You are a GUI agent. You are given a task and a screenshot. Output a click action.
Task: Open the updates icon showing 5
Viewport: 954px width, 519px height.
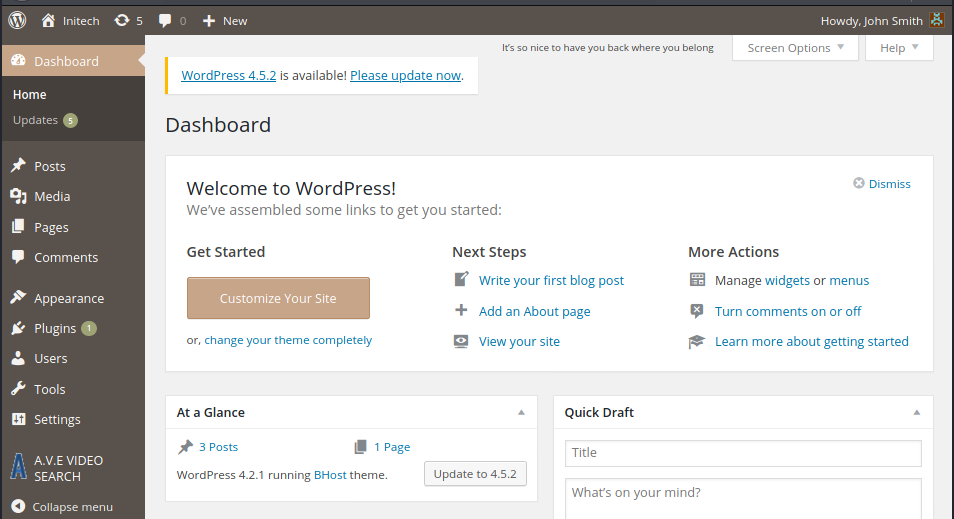click(122, 20)
